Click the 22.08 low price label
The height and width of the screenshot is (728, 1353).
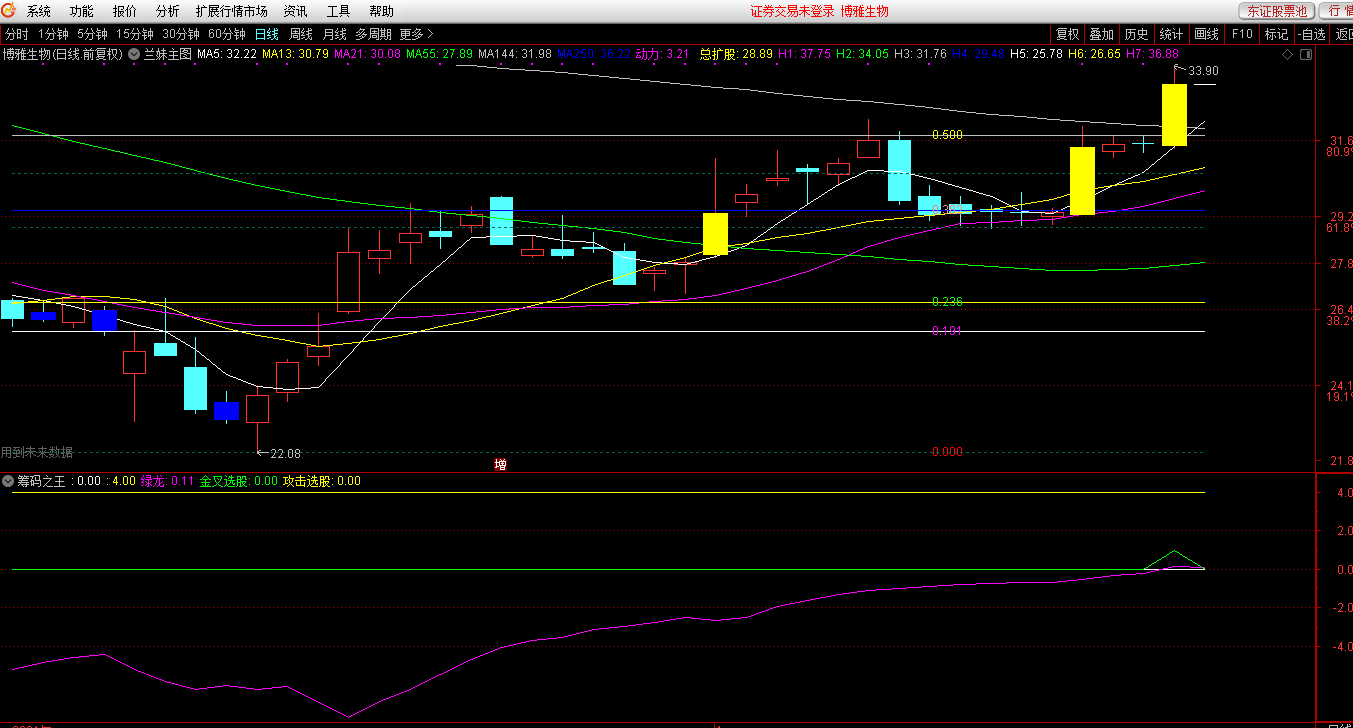click(285, 454)
